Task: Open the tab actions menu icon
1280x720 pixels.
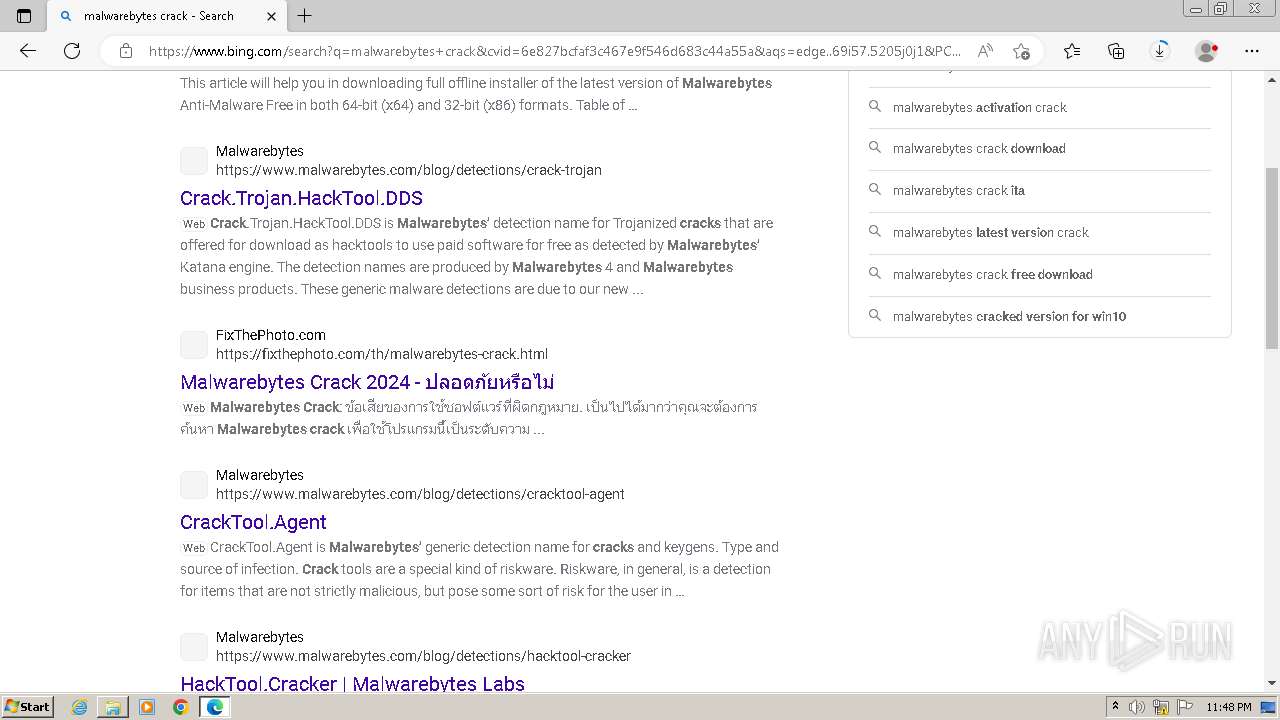Action: 24,16
